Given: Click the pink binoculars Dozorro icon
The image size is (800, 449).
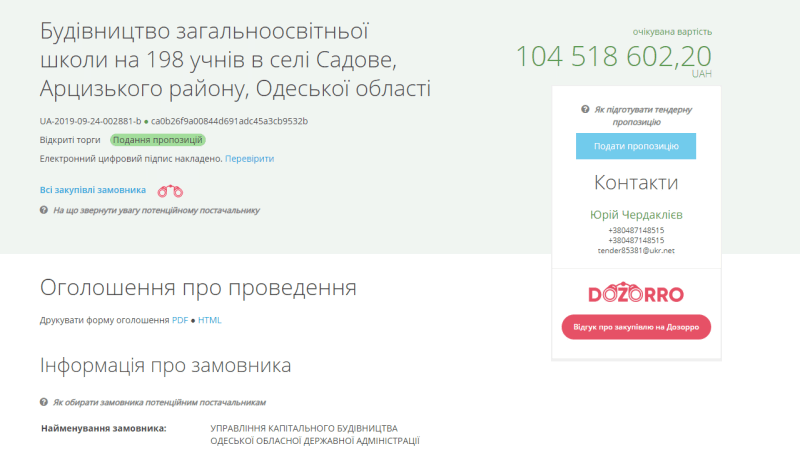Looking at the screenshot, I should click(x=170, y=191).
